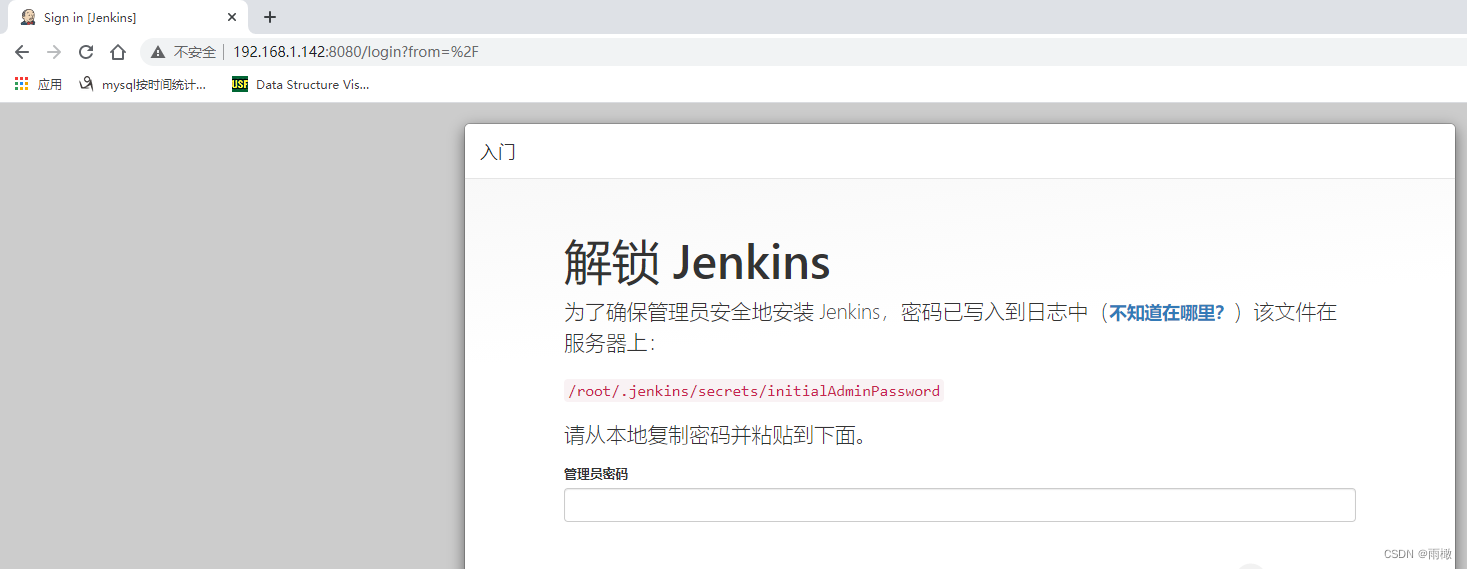Click the not-secure warning triangle icon
This screenshot has height=569, width=1467.
click(x=158, y=52)
